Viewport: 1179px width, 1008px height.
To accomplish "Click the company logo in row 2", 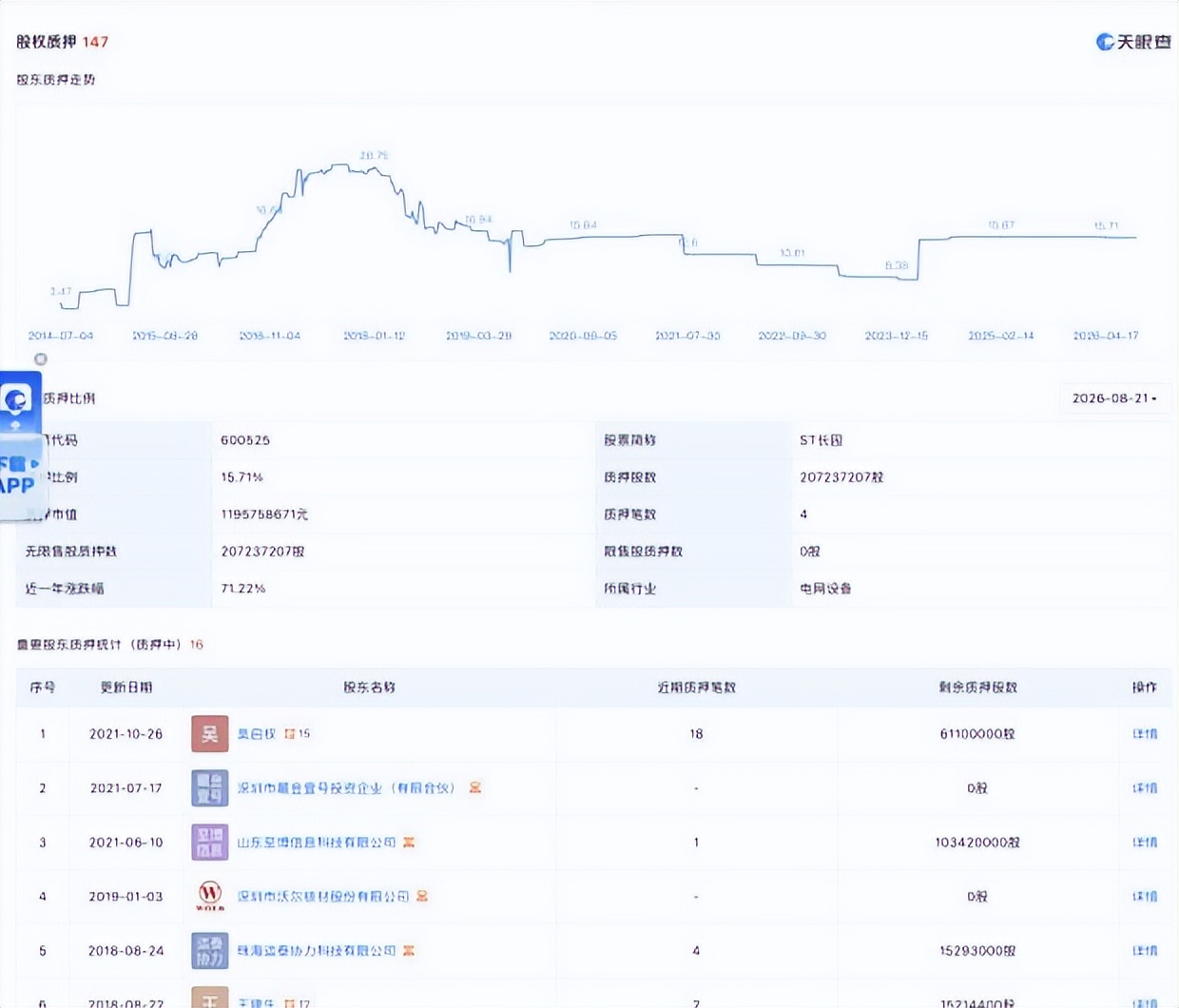I will click(210, 788).
